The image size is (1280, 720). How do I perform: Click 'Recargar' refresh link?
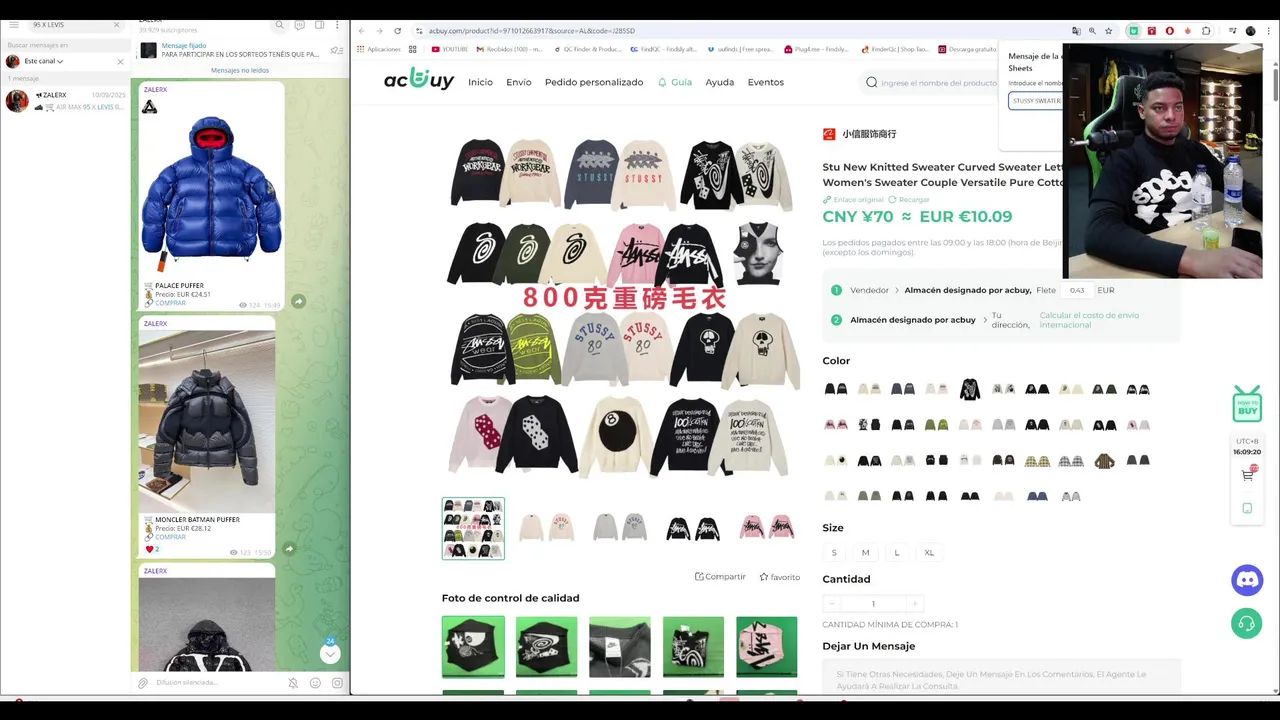tap(908, 200)
